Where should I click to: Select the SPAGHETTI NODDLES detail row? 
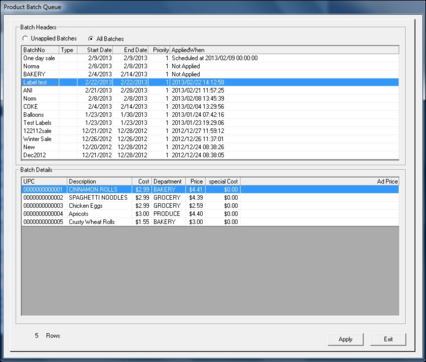[x=210, y=198]
